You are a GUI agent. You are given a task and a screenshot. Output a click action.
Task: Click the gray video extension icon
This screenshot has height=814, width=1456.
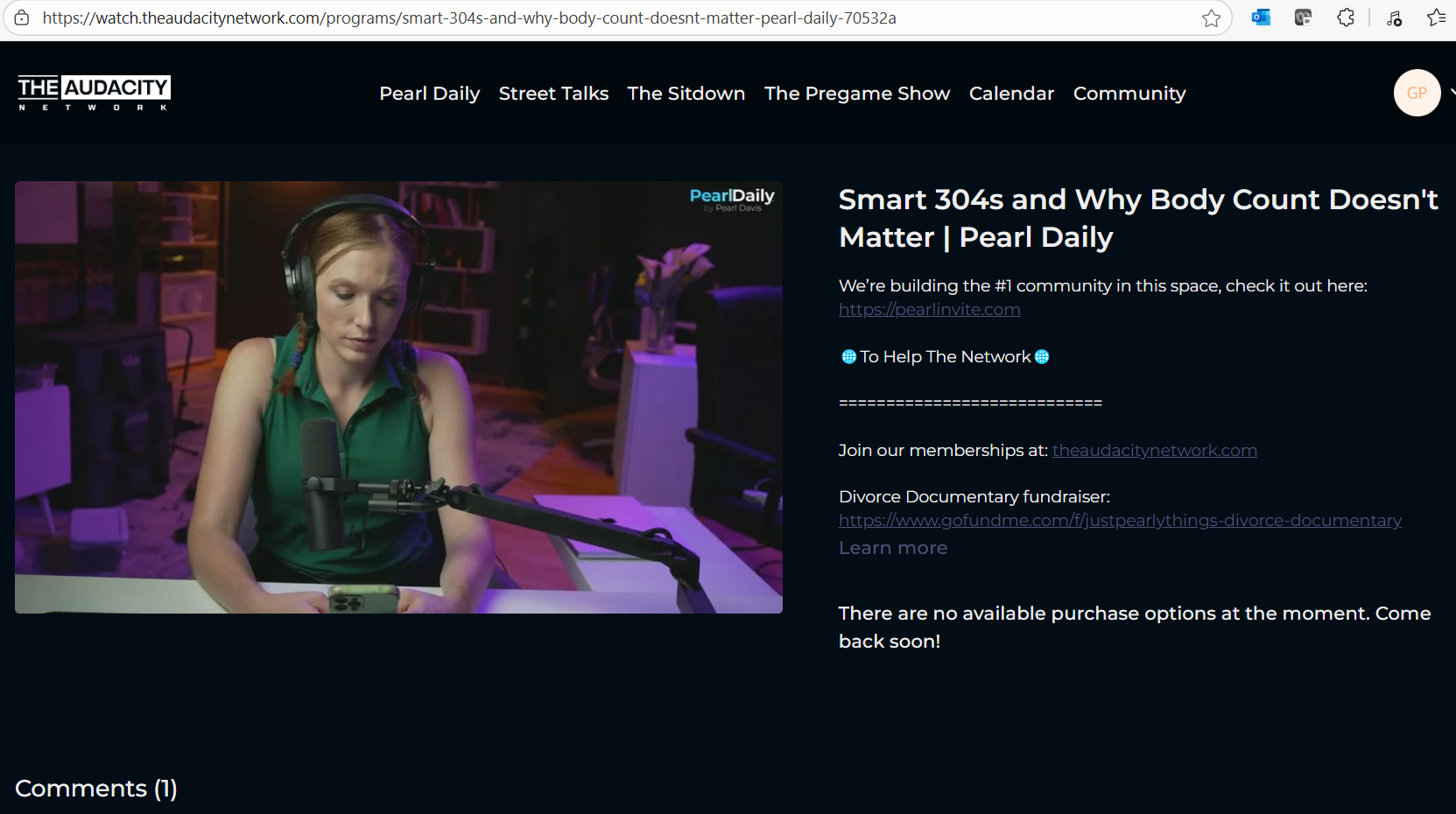1303,18
